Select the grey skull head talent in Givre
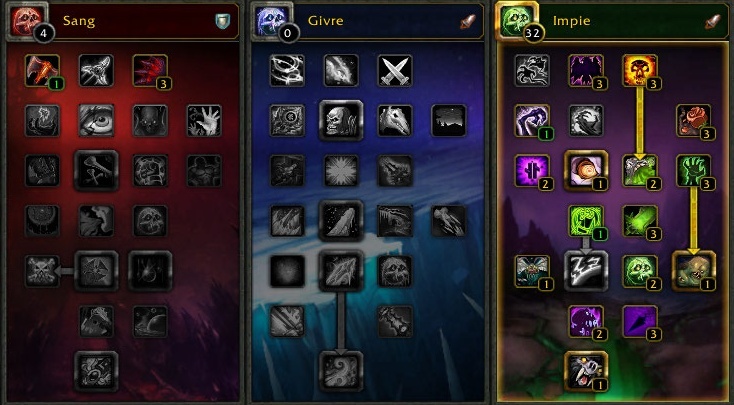This screenshot has height=405, width=734. pos(341,121)
